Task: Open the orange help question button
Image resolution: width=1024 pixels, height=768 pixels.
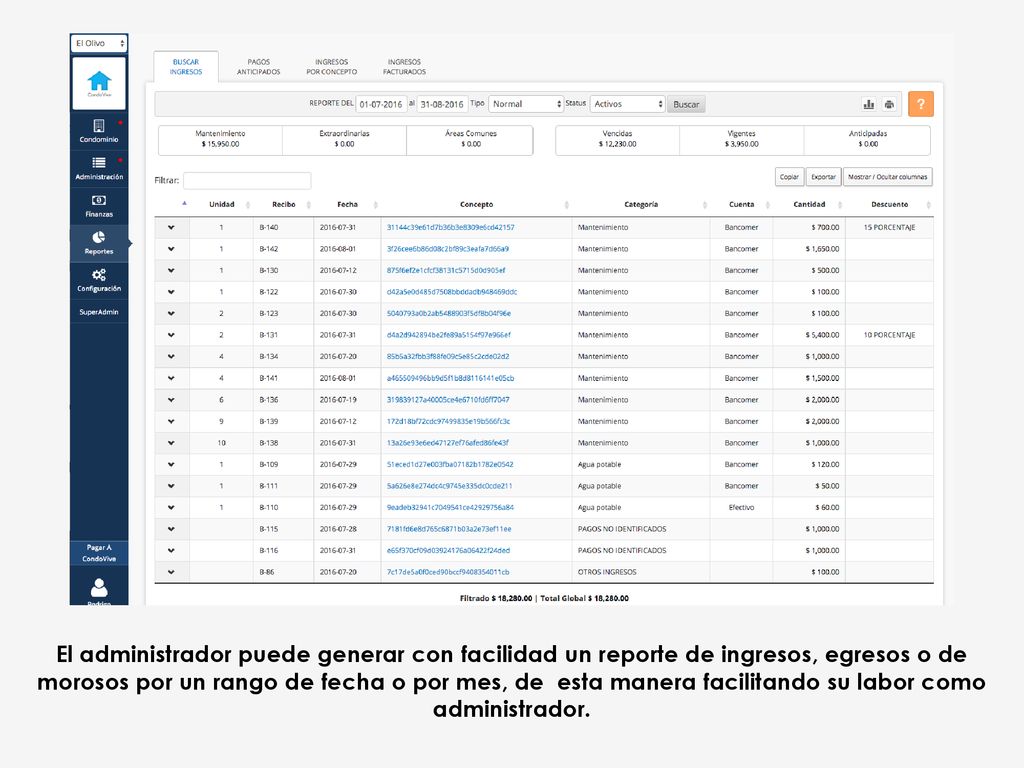Action: click(x=921, y=104)
